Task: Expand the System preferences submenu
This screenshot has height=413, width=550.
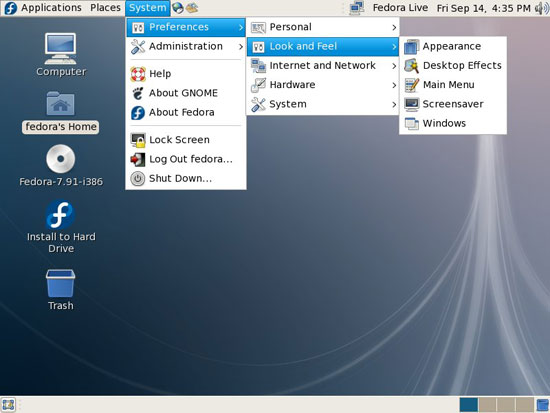Action: (323, 104)
